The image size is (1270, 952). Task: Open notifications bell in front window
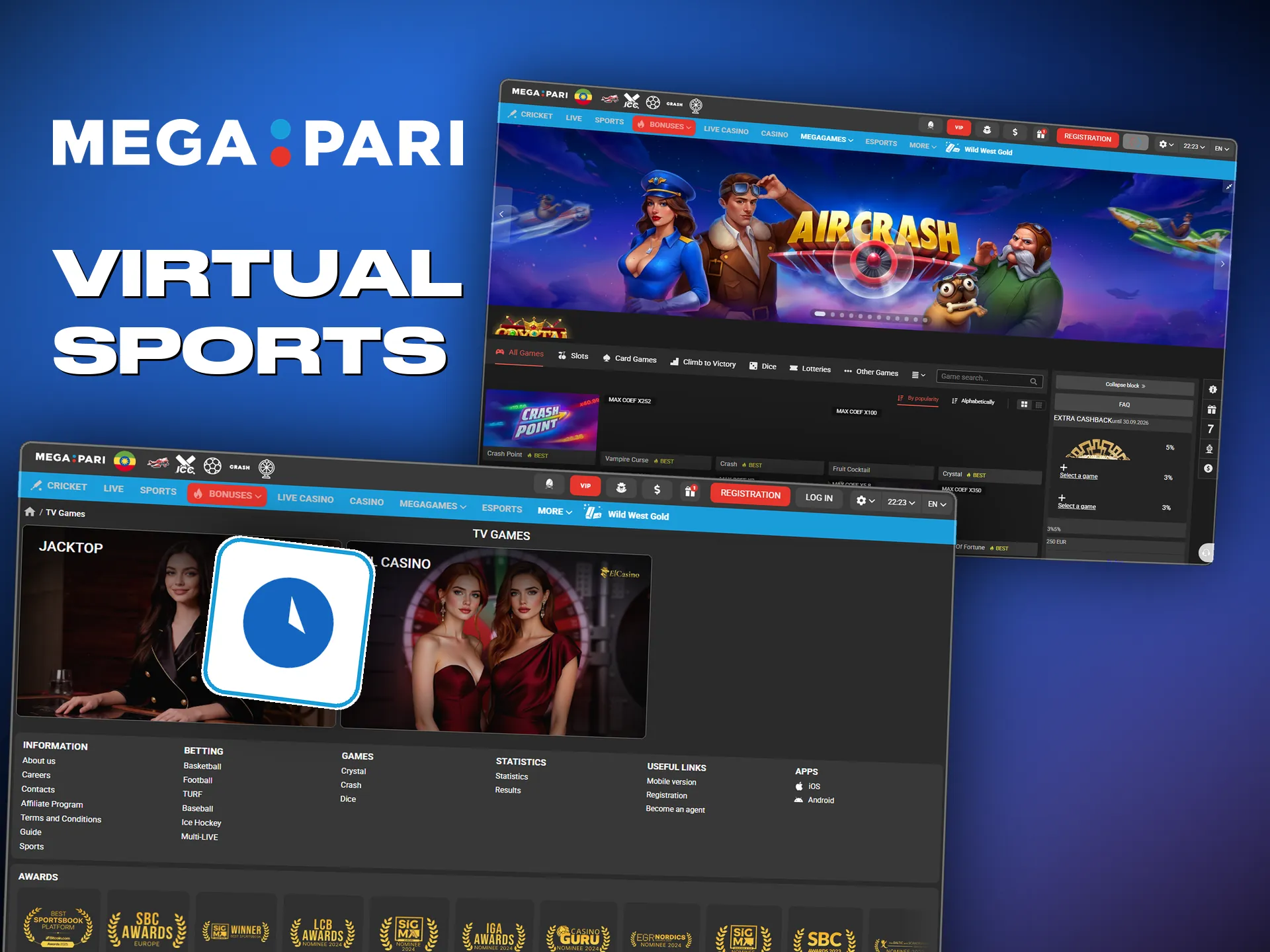tap(549, 484)
